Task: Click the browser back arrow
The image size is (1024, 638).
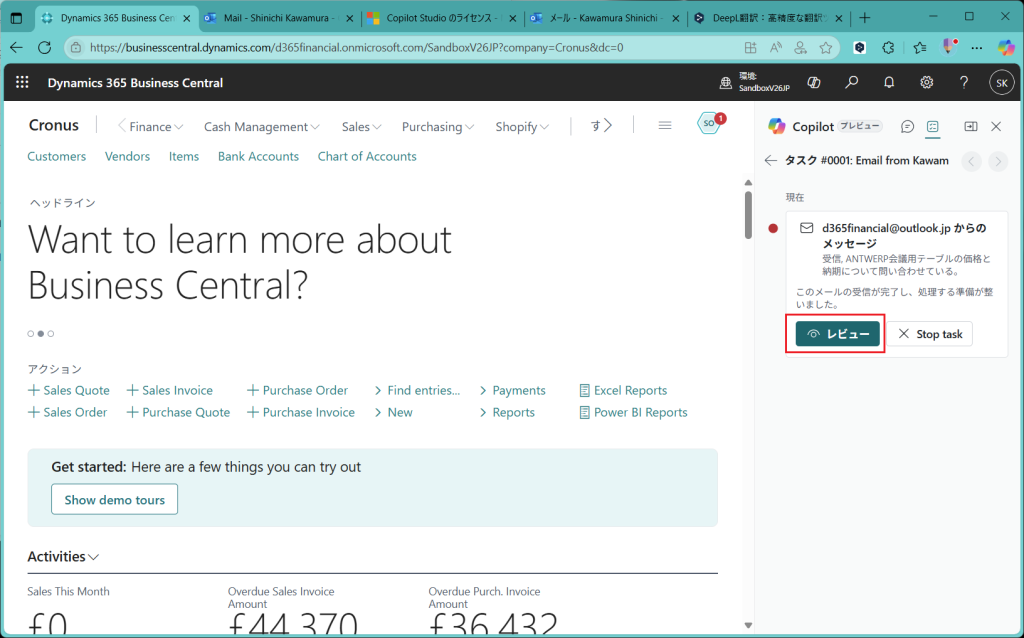Action: (16, 48)
